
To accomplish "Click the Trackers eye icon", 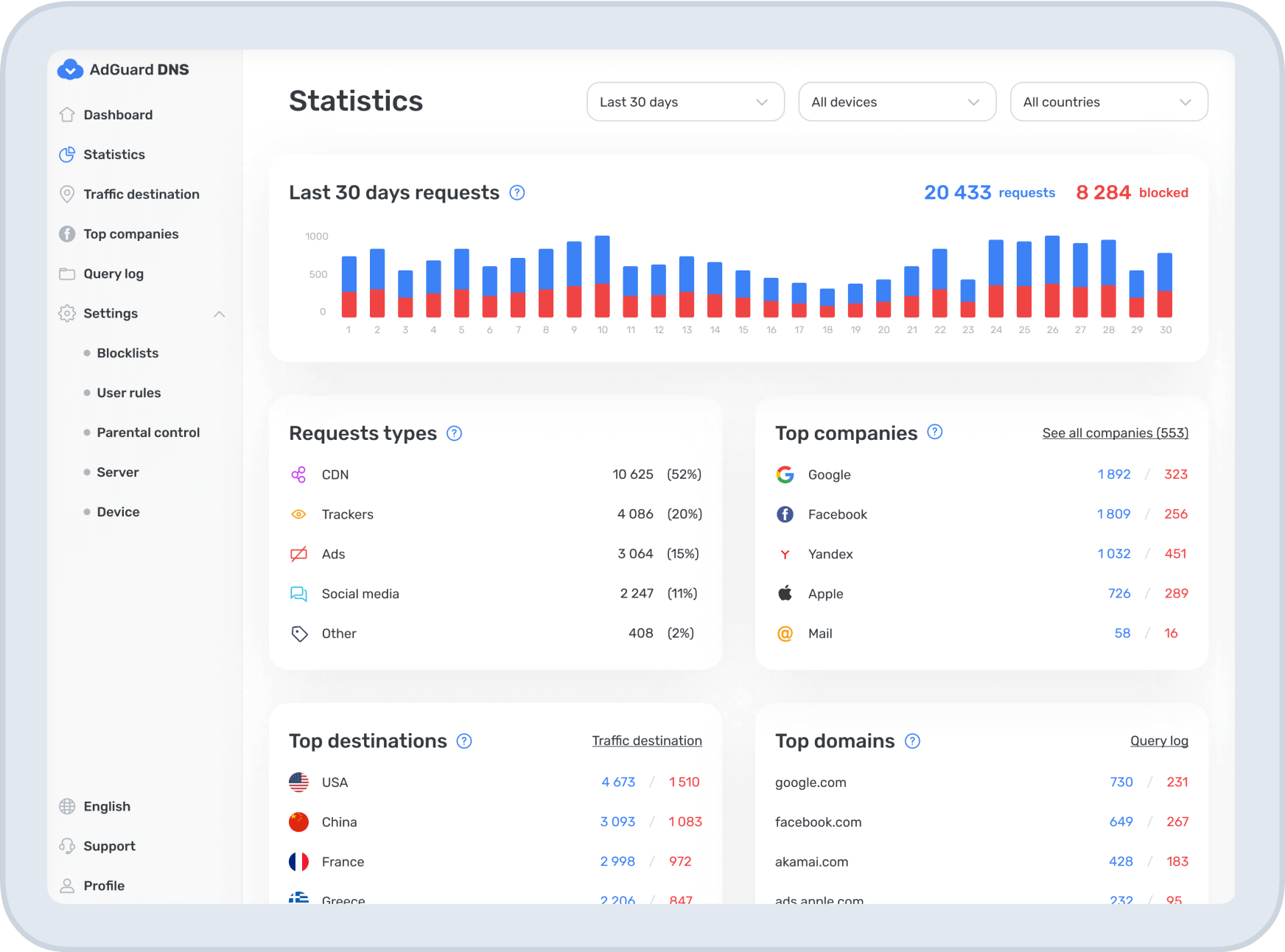I will [x=298, y=514].
